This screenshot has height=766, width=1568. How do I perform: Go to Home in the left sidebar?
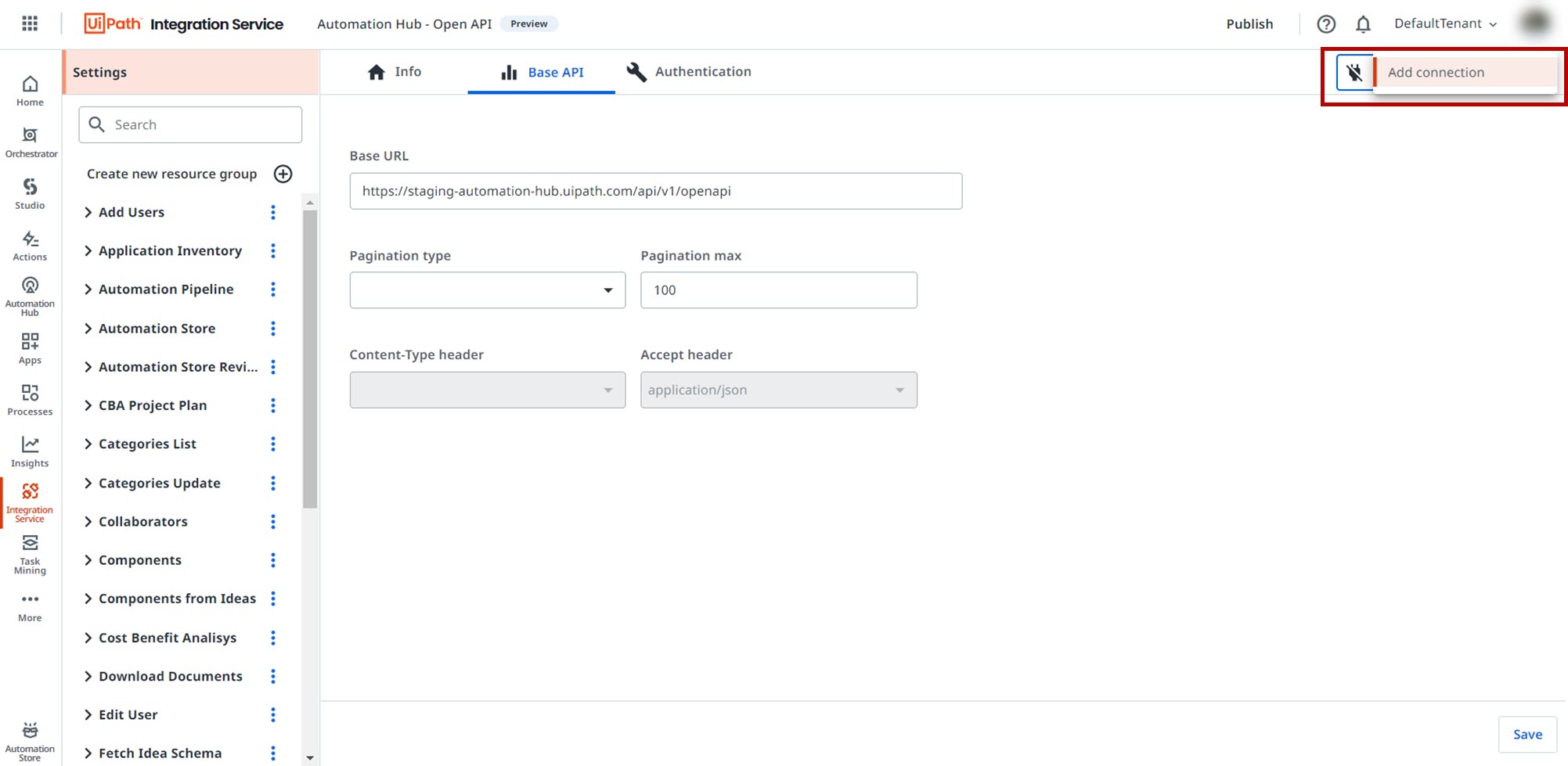point(30,91)
